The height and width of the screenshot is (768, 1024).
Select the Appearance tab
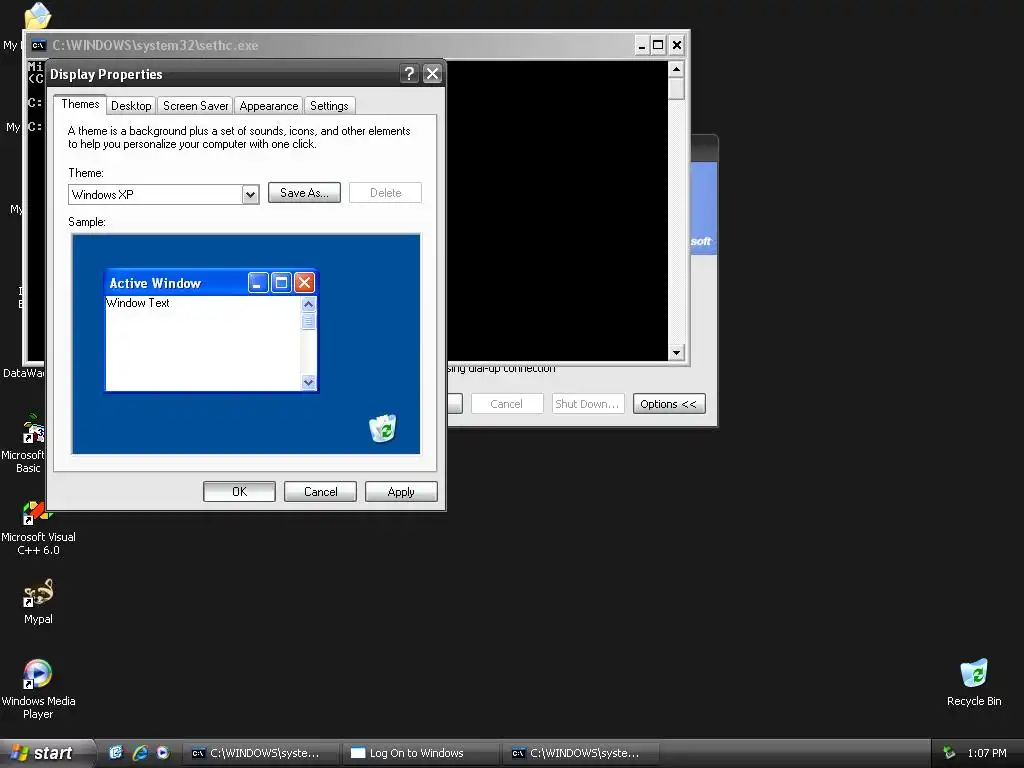coord(268,106)
